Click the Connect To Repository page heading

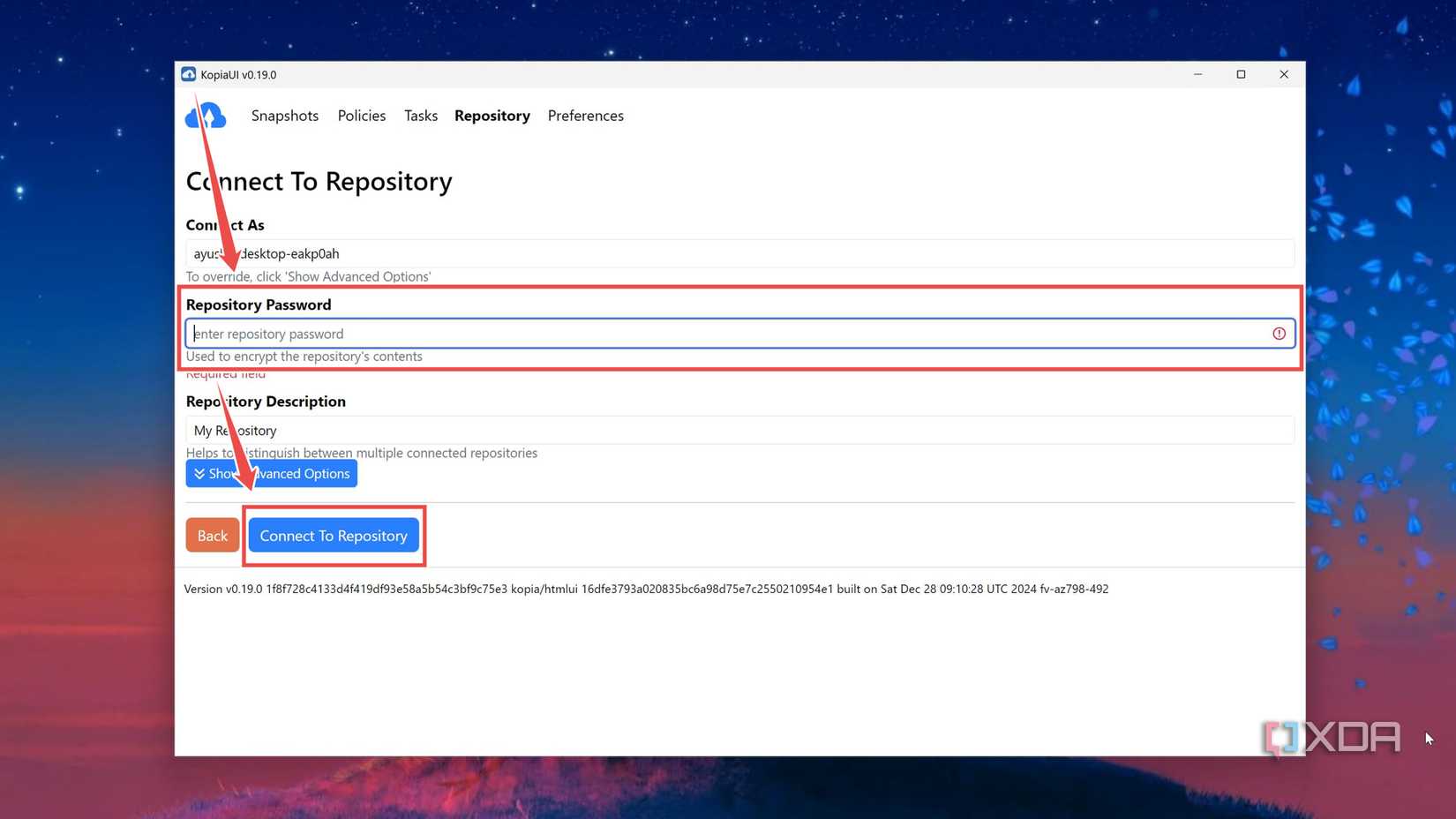coord(319,181)
